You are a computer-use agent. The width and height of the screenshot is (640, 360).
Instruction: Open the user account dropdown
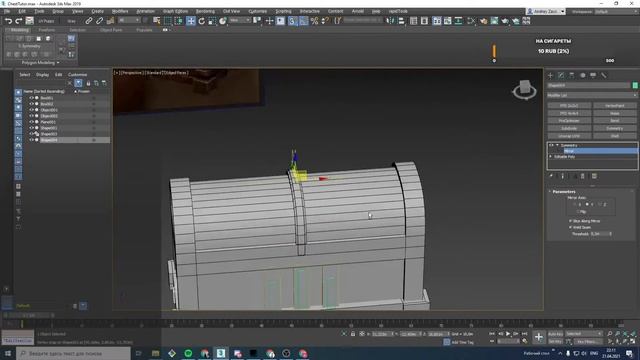[x=546, y=11]
